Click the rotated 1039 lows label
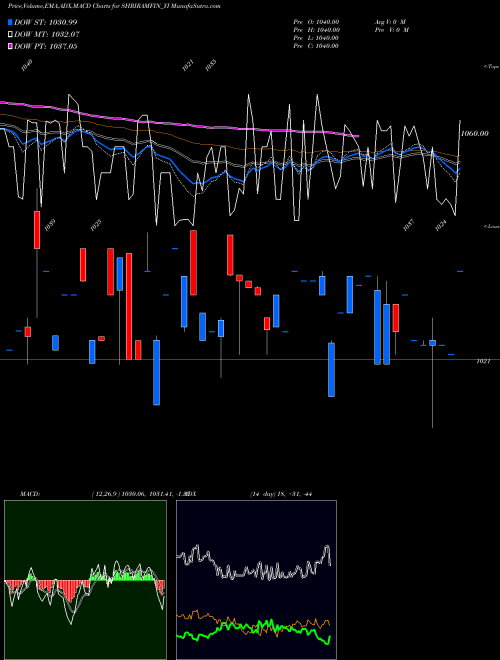 (50, 226)
